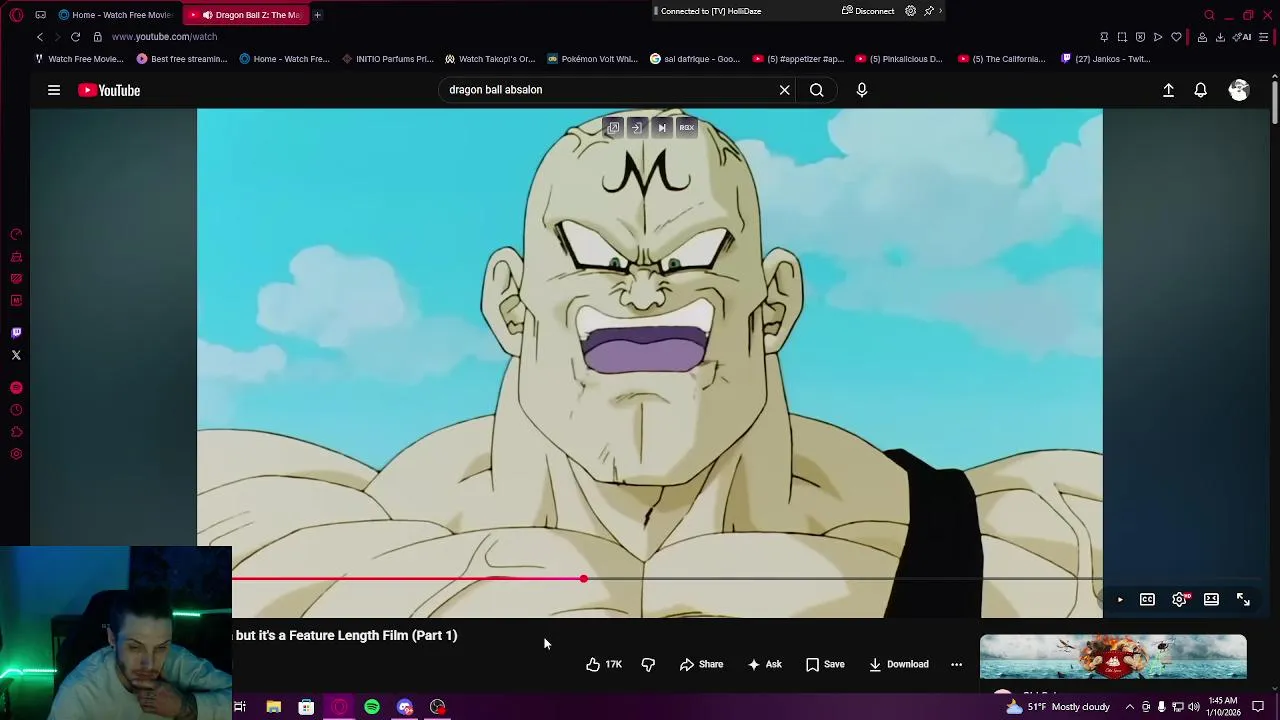Open the YouTube account avatar menu
Image resolution: width=1280 pixels, height=720 pixels.
[1239, 90]
